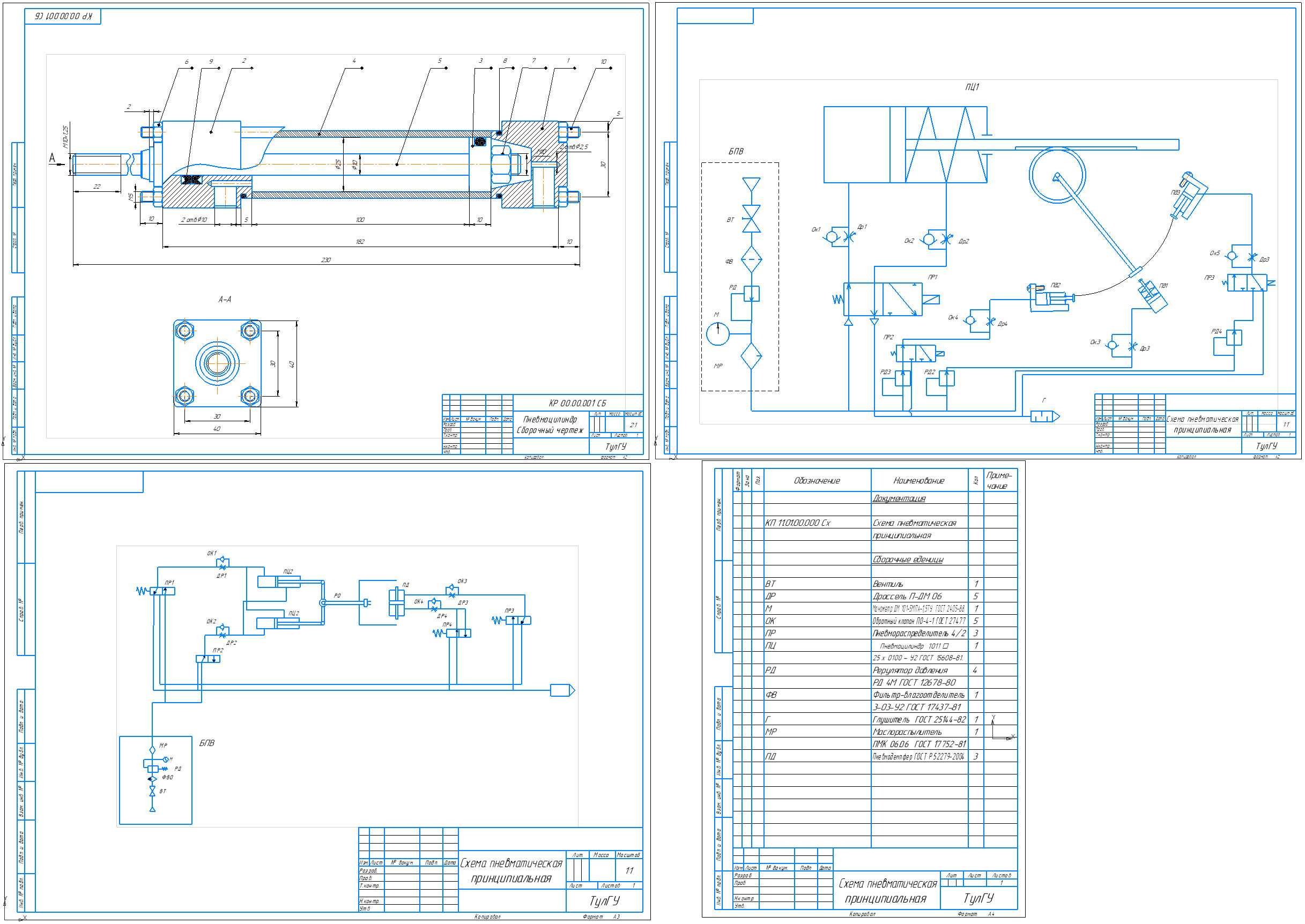Screen dimensions: 1305x924
Task: Click the ФВО label in lower БПВ block
Action: 167,777
